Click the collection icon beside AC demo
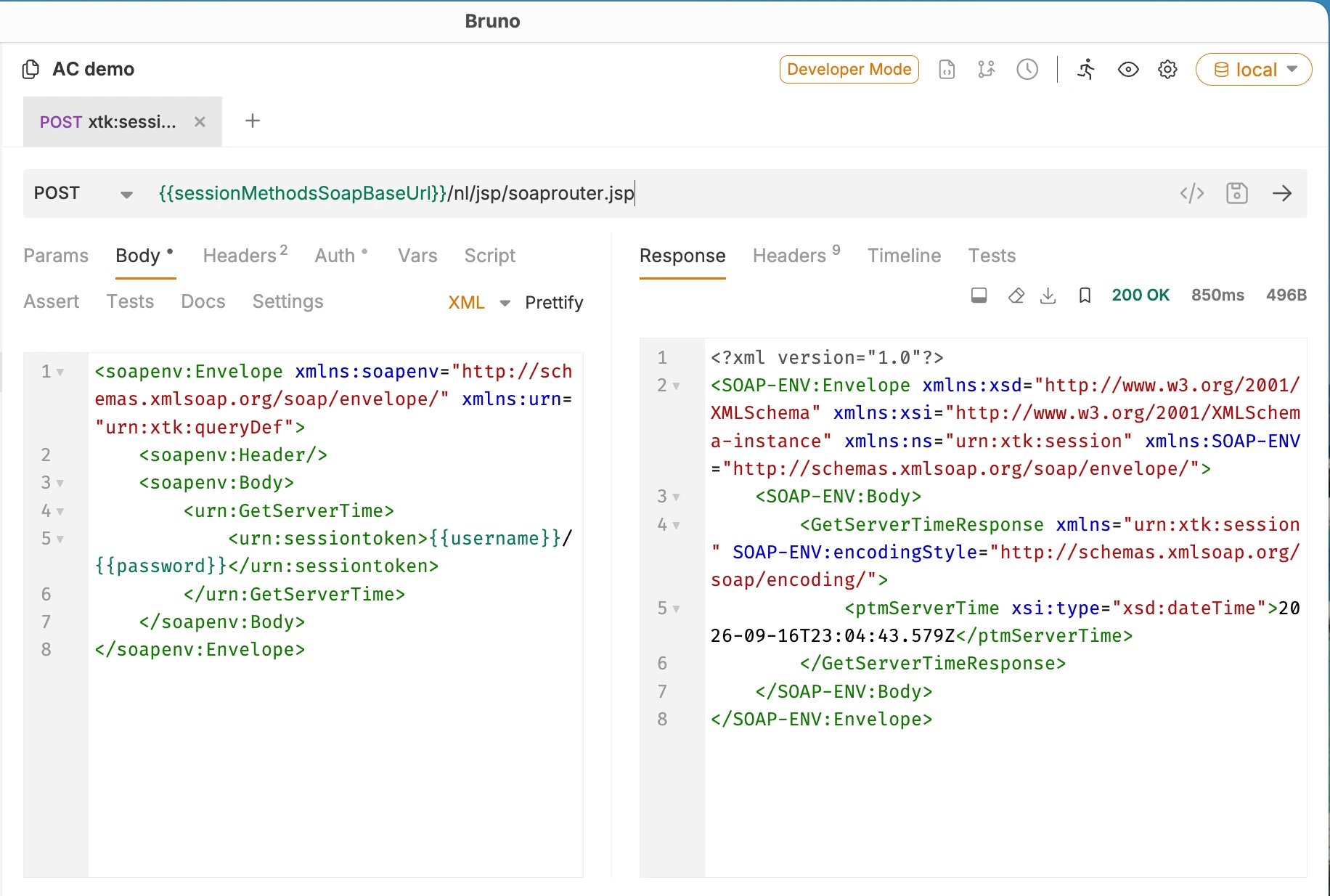This screenshot has height=896, width=1330. pyautogui.click(x=30, y=69)
